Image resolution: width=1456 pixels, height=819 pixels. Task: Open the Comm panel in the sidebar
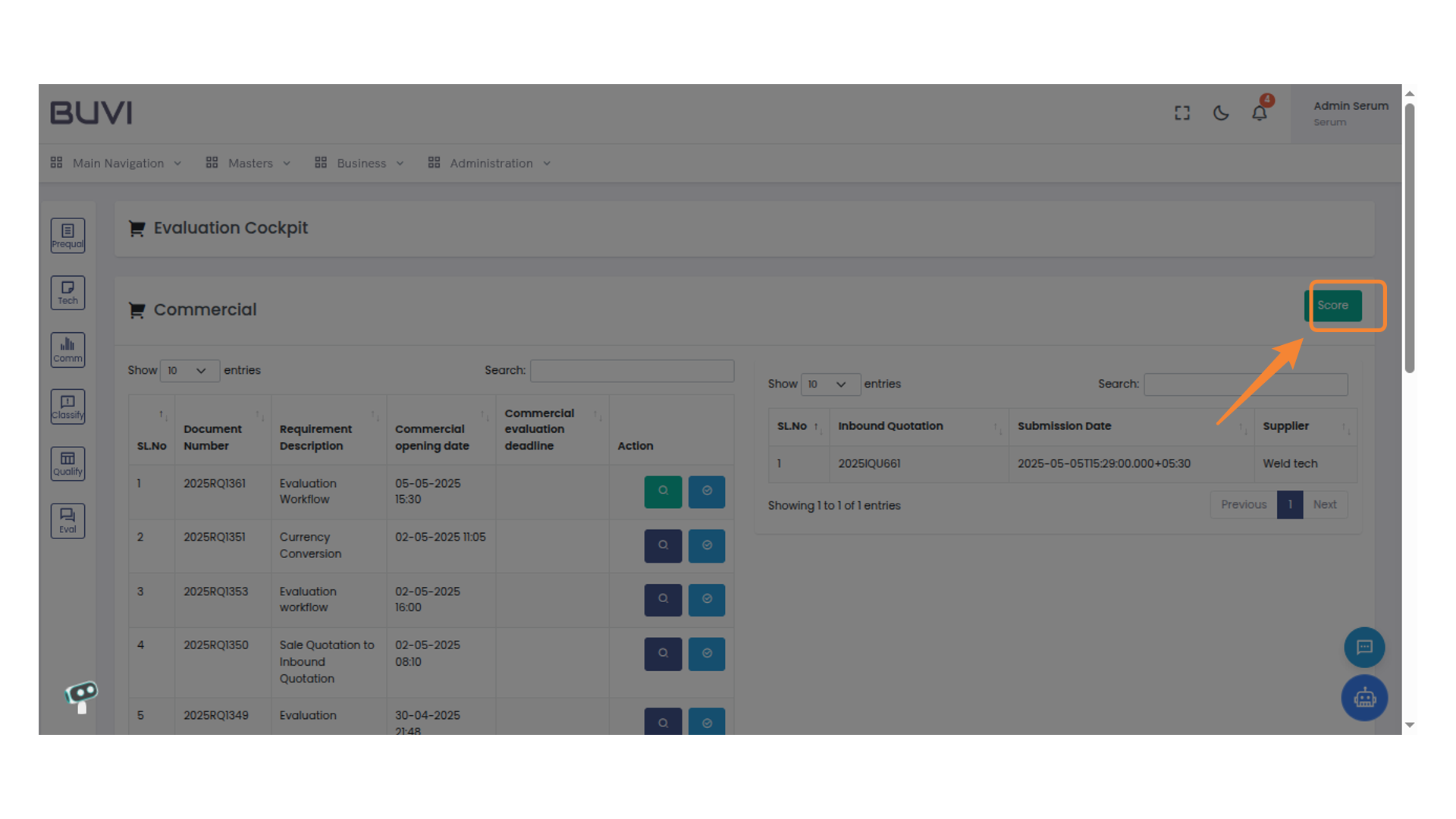pos(67,350)
